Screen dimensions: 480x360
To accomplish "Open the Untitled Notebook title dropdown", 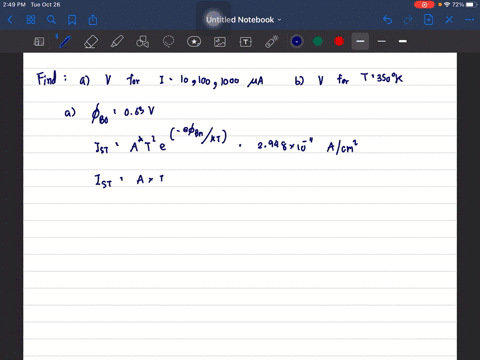I will 244,20.
